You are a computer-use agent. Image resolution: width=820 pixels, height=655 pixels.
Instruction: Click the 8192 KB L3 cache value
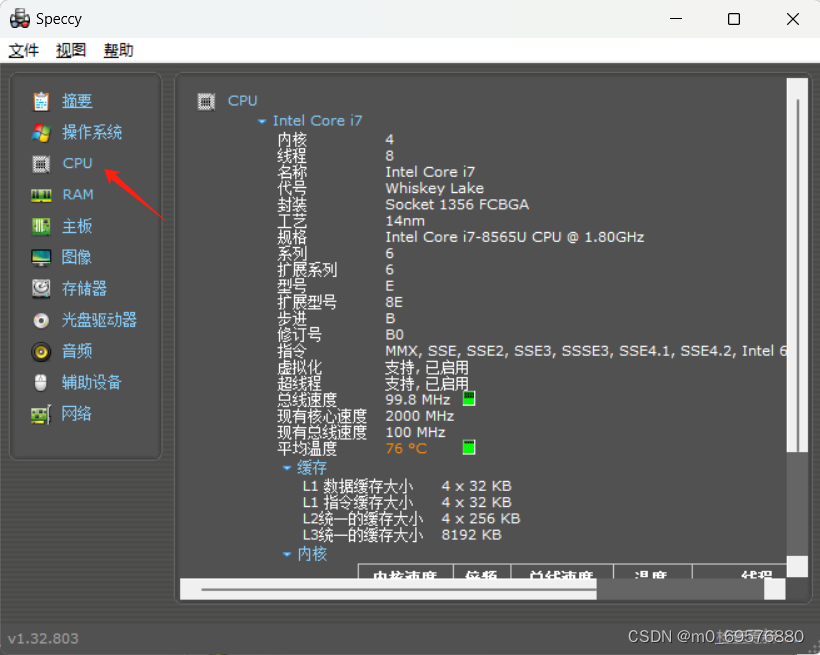coord(472,535)
